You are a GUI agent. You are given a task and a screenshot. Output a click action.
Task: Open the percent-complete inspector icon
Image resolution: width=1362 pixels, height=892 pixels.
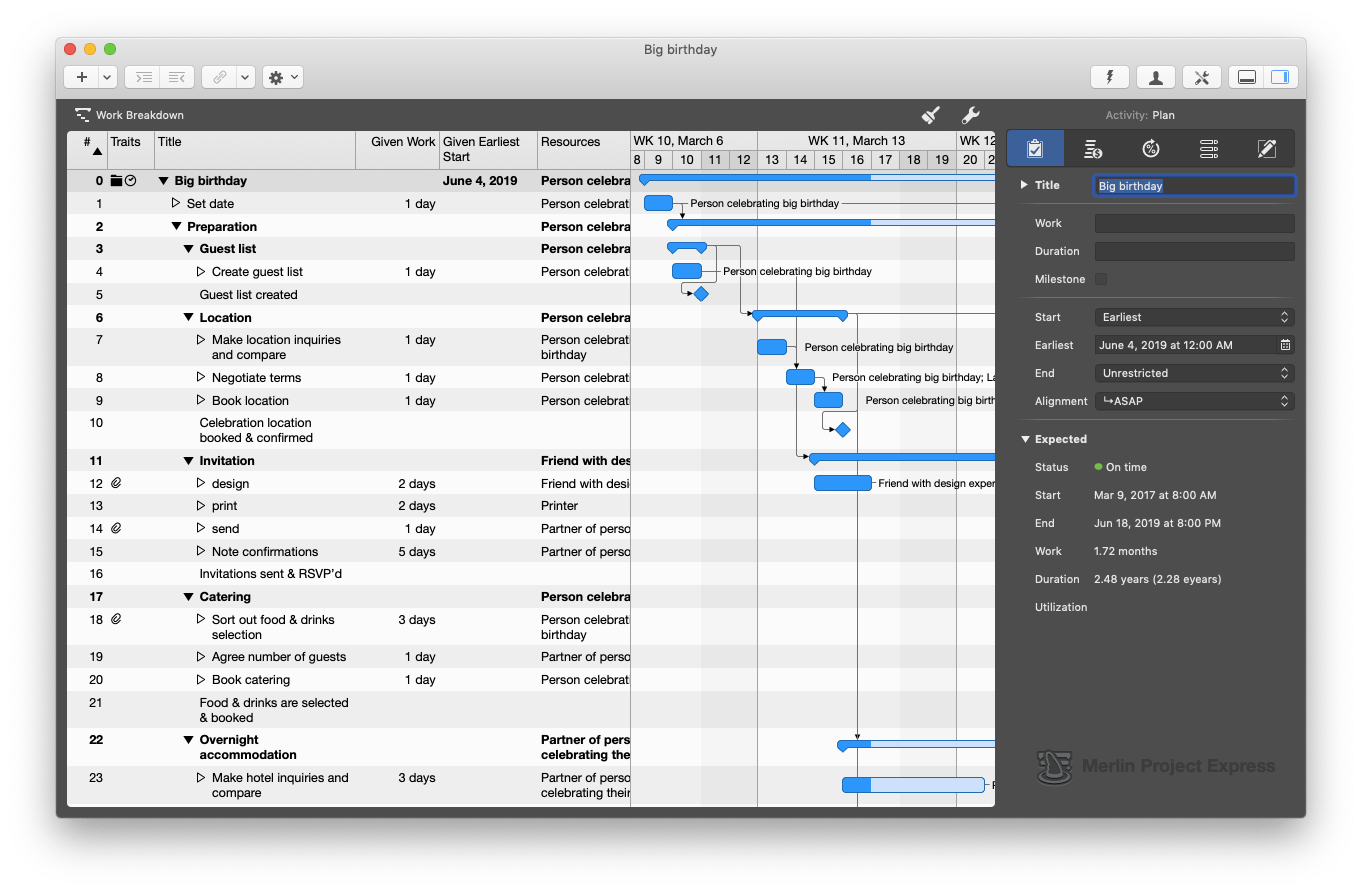(x=1151, y=148)
